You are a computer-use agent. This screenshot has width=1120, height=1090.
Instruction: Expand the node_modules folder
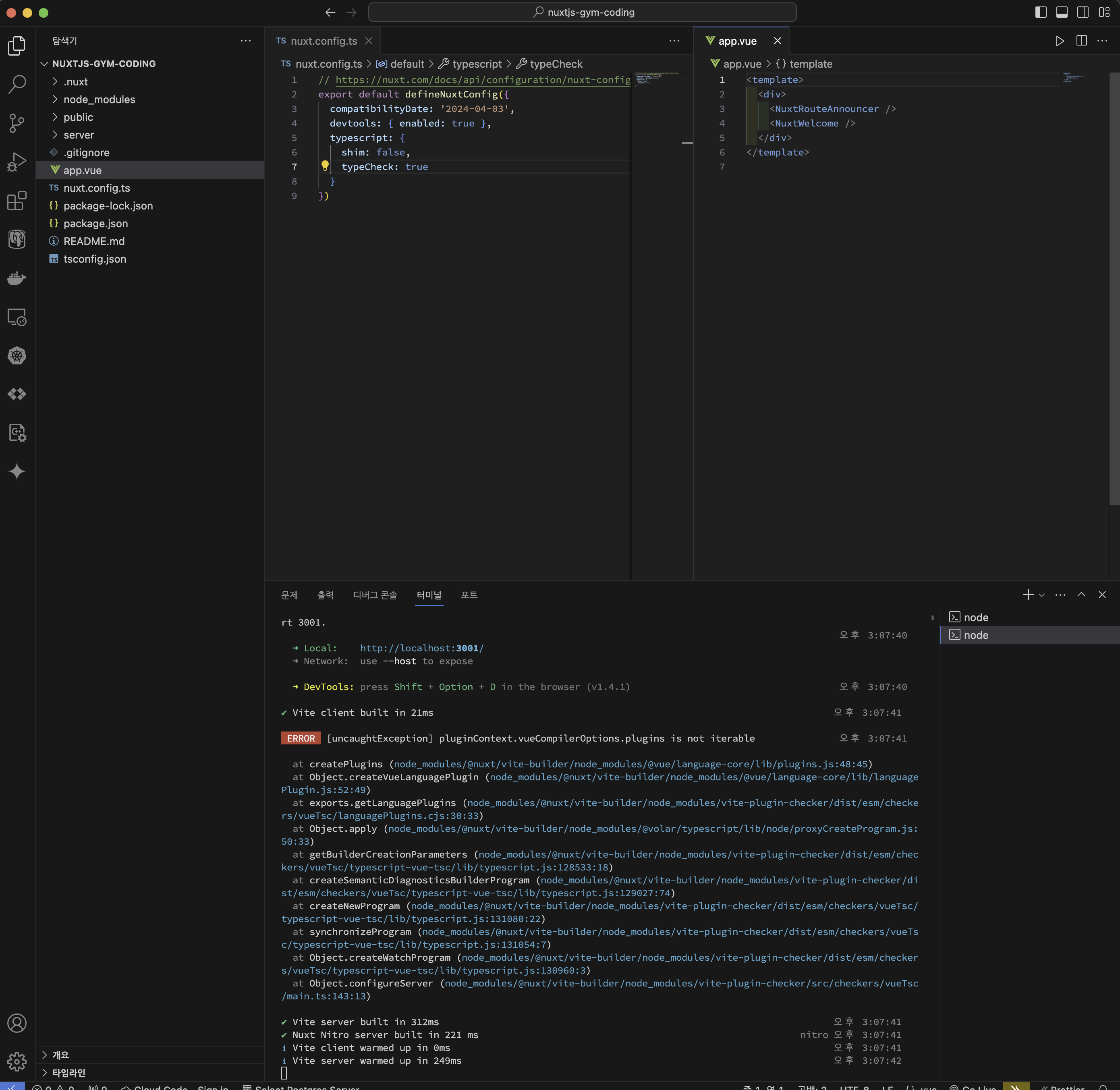(x=55, y=99)
